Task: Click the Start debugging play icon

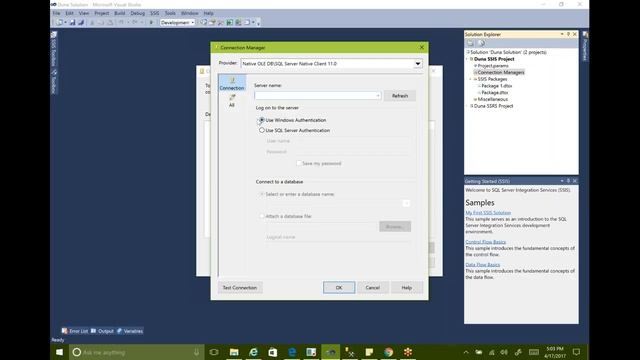Action: click(x=151, y=22)
